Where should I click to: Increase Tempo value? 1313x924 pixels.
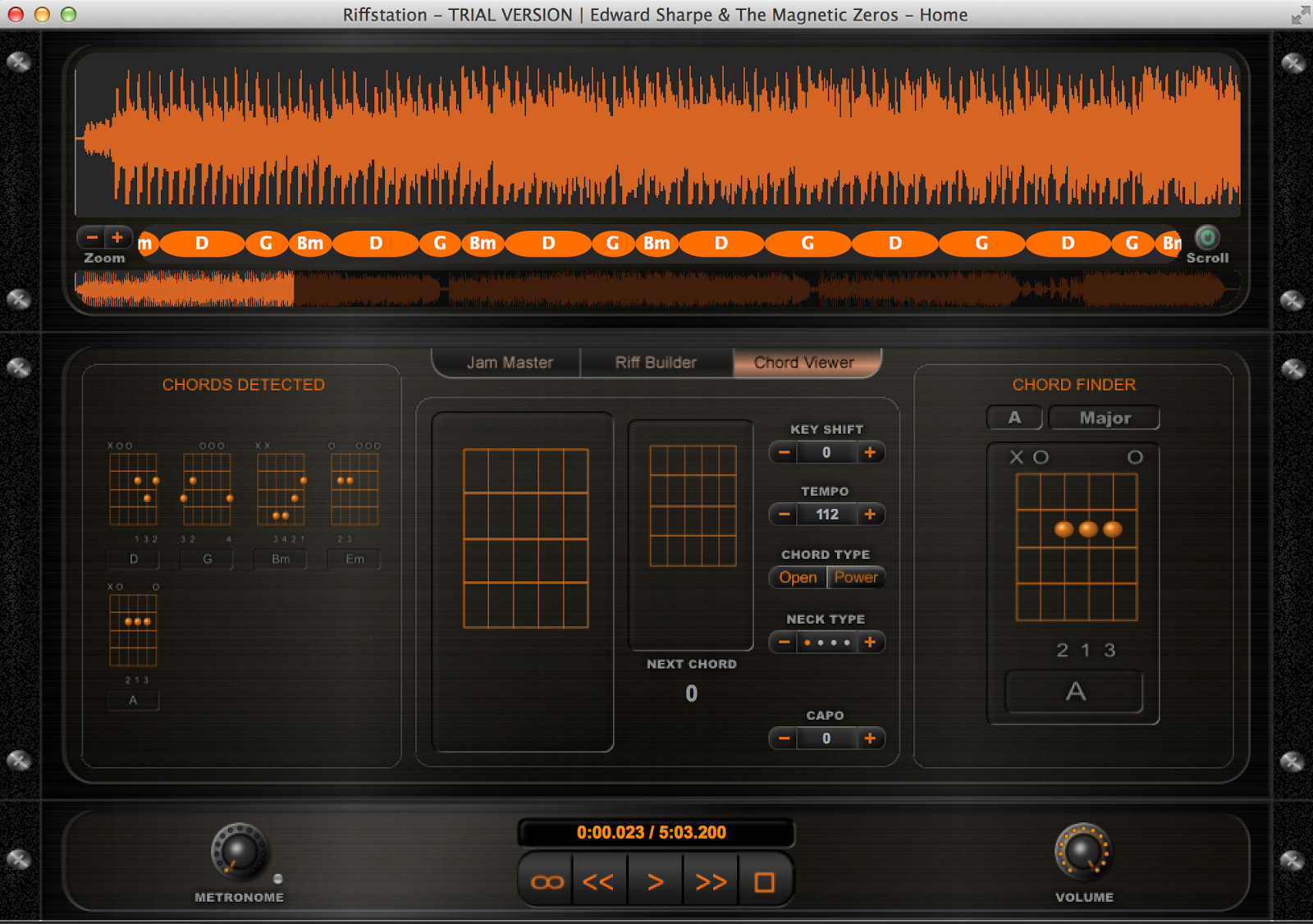pos(870,515)
